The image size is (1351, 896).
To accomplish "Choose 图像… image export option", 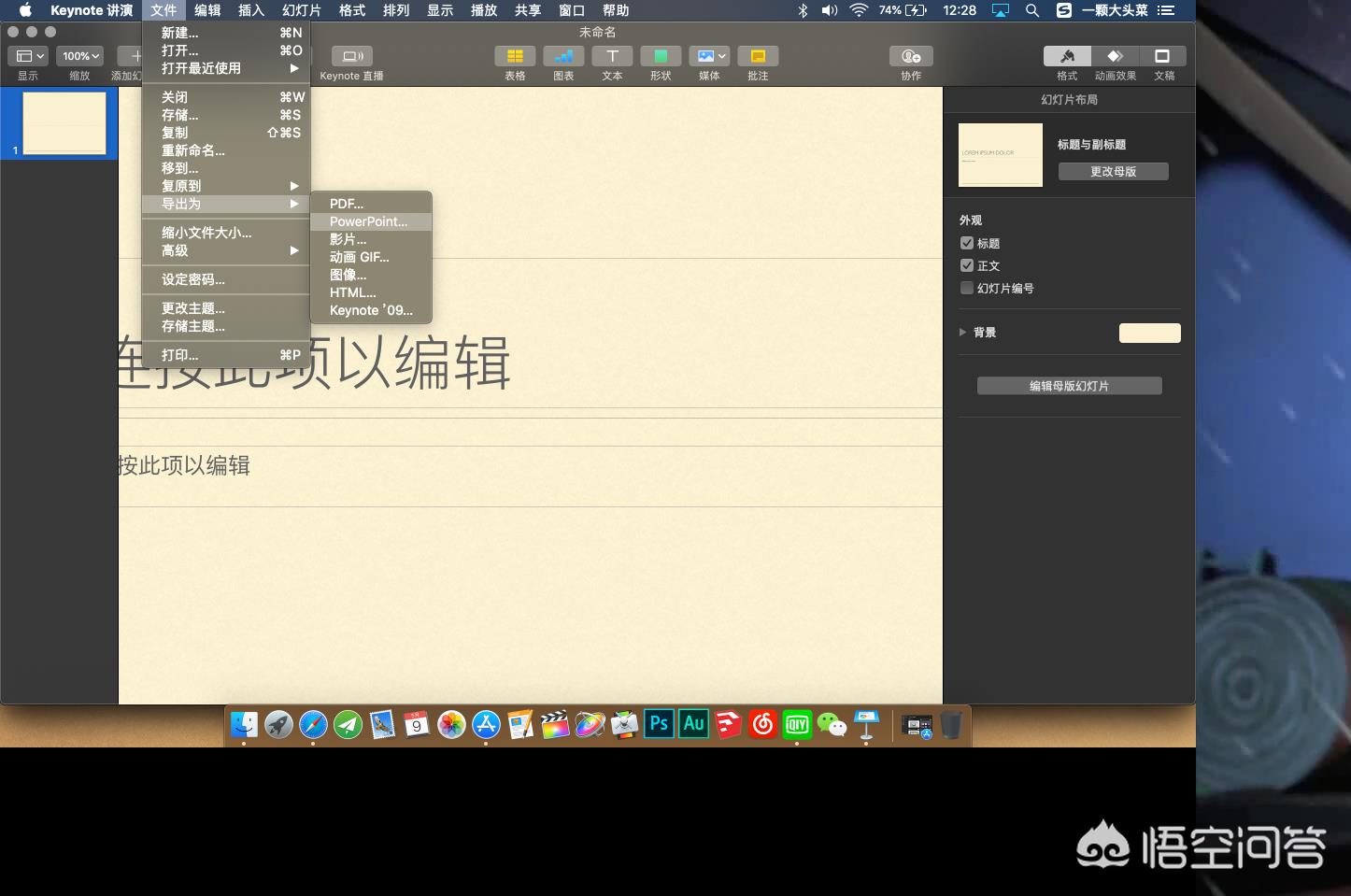I will 371,275.
